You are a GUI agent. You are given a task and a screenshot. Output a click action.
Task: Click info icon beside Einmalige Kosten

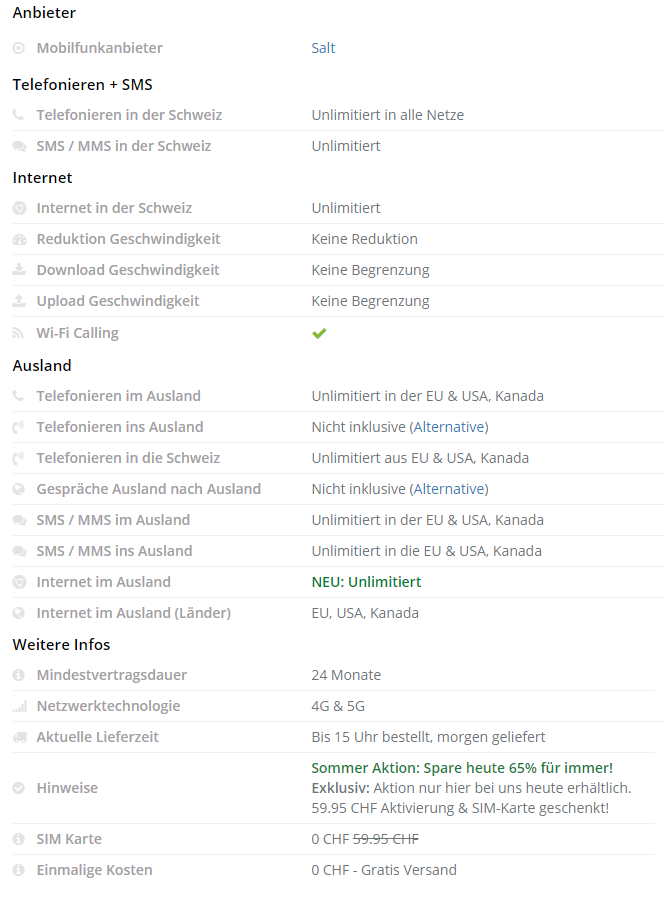(19, 870)
